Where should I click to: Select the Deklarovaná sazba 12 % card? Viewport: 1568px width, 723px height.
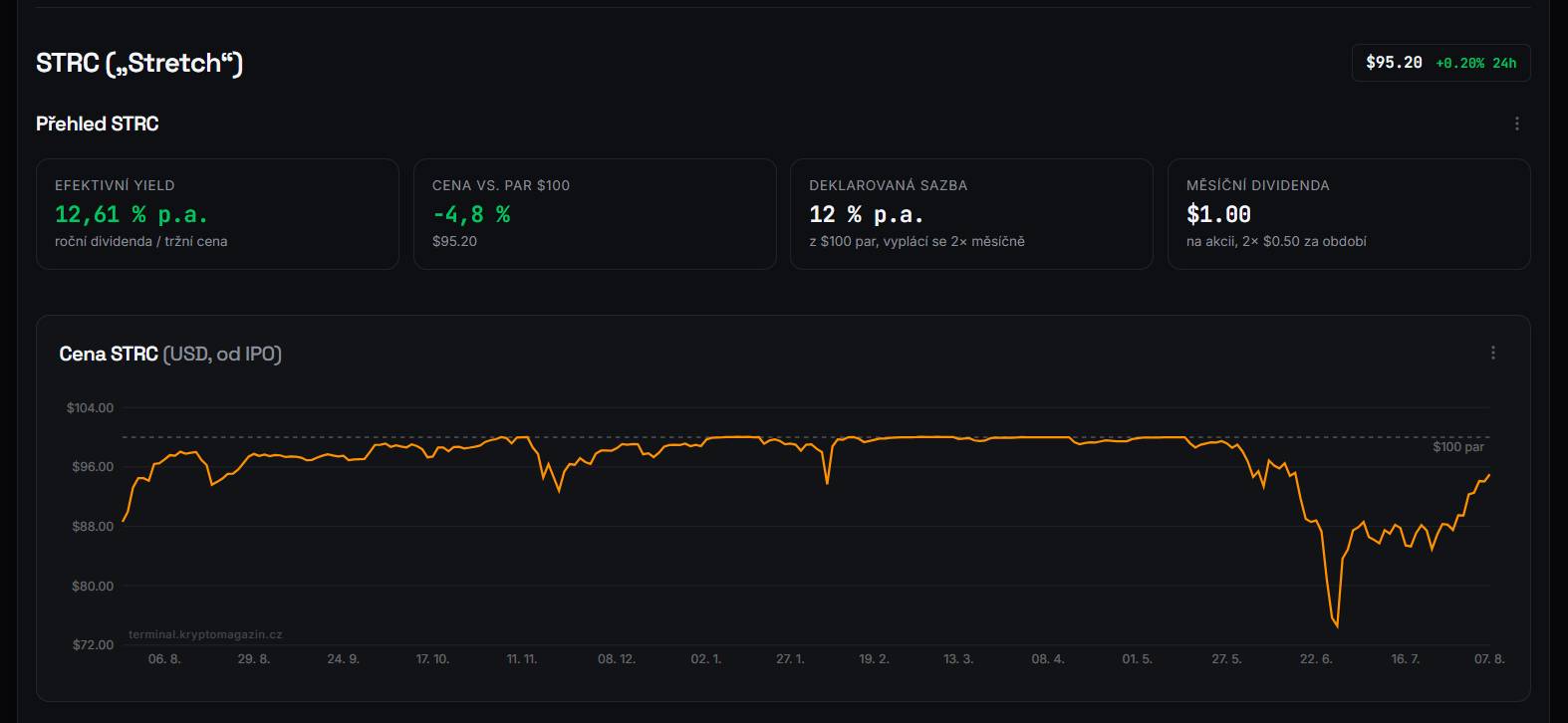point(971,214)
